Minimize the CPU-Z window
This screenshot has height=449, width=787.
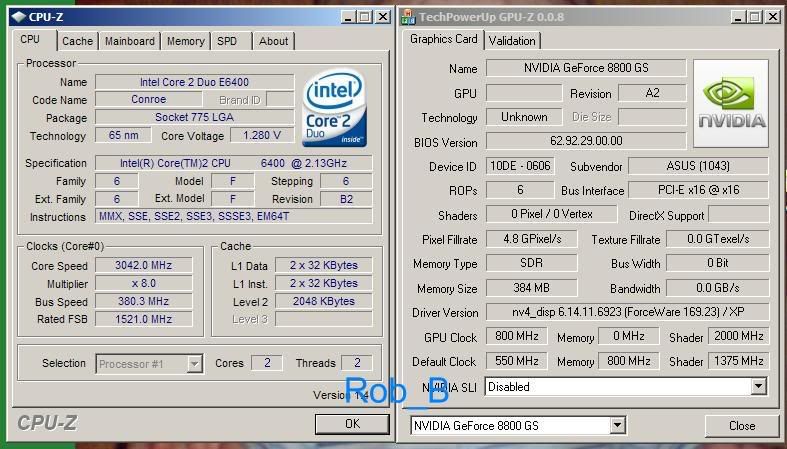click(x=347, y=16)
